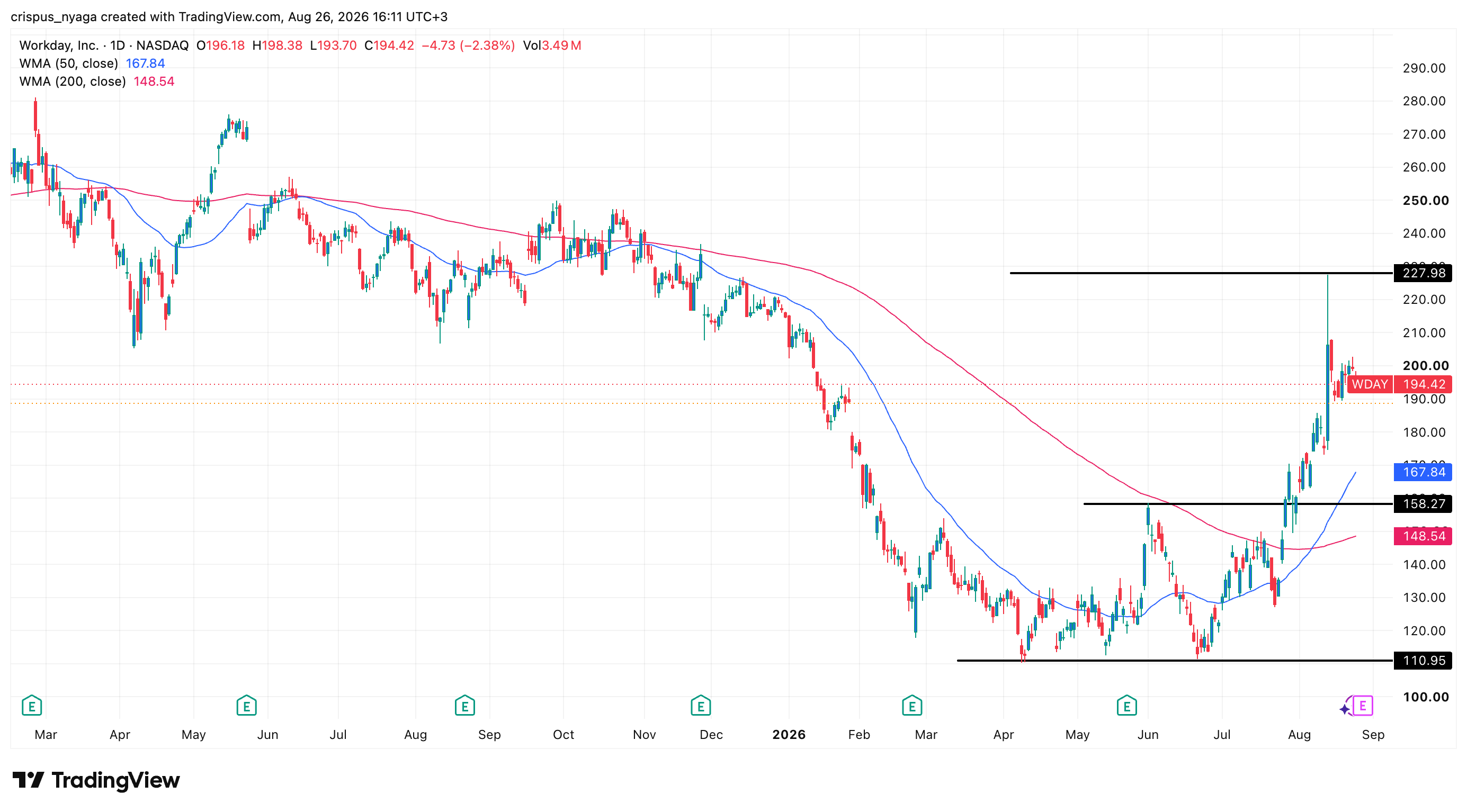Click the earnings E marker above the first Mar label
Viewport: 1467px width, 812px height.
[x=32, y=706]
